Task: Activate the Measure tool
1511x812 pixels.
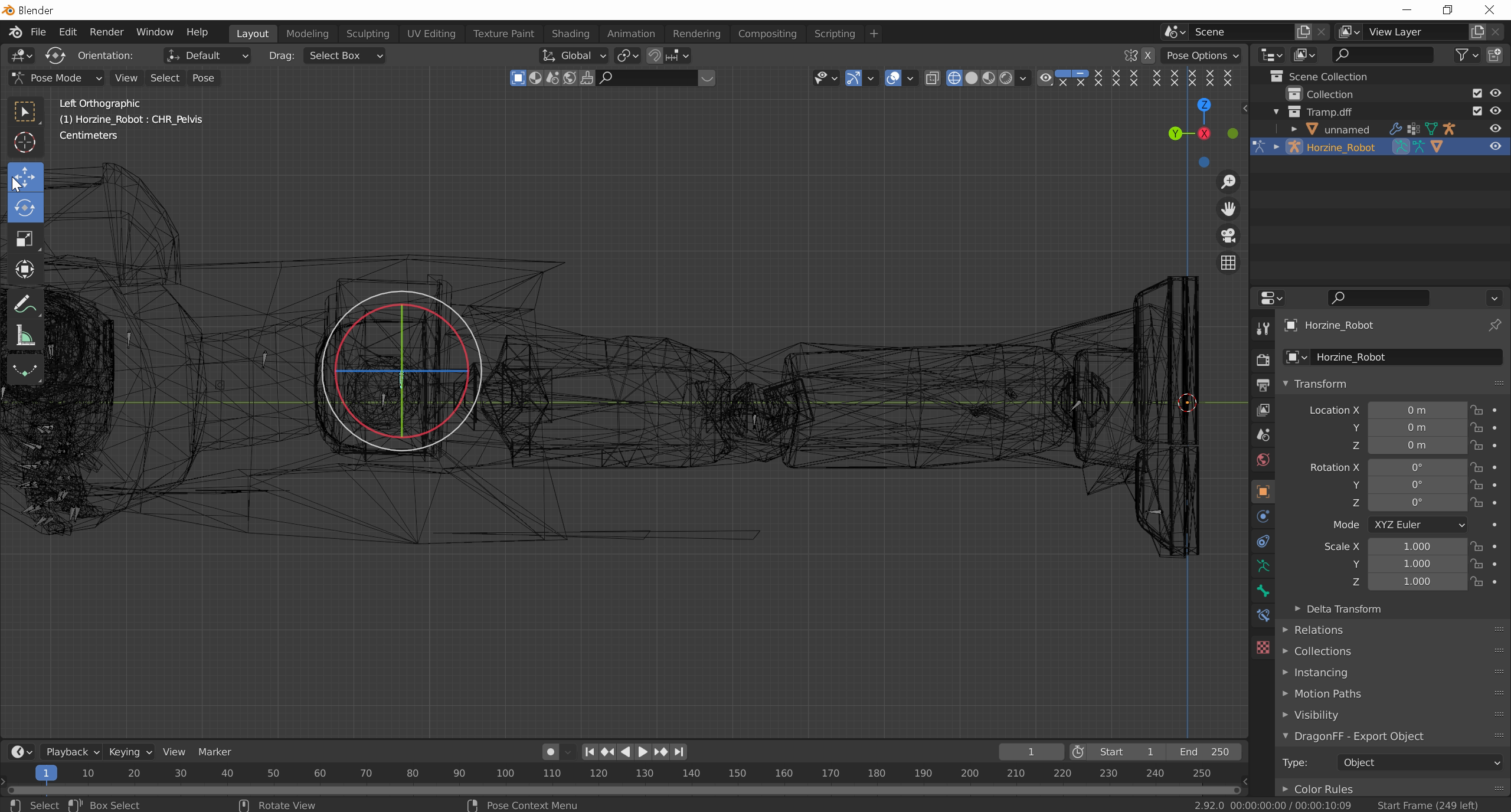Action: pyautogui.click(x=24, y=336)
